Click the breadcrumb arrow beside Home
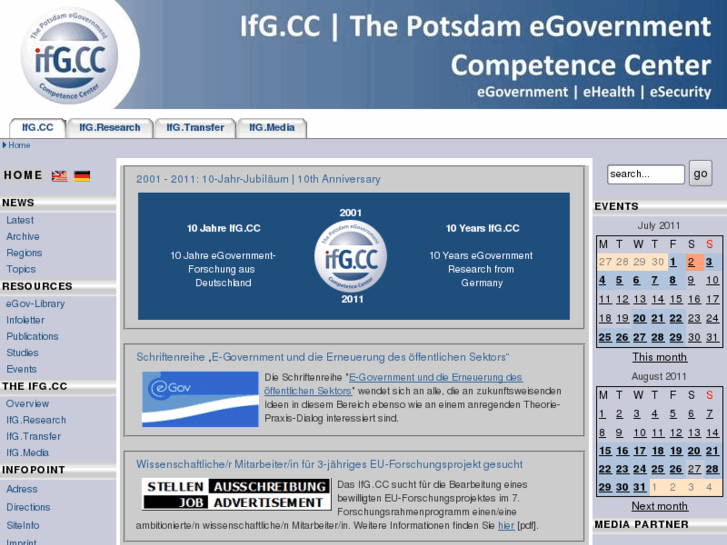This screenshot has width=727, height=545. click(x=4, y=145)
